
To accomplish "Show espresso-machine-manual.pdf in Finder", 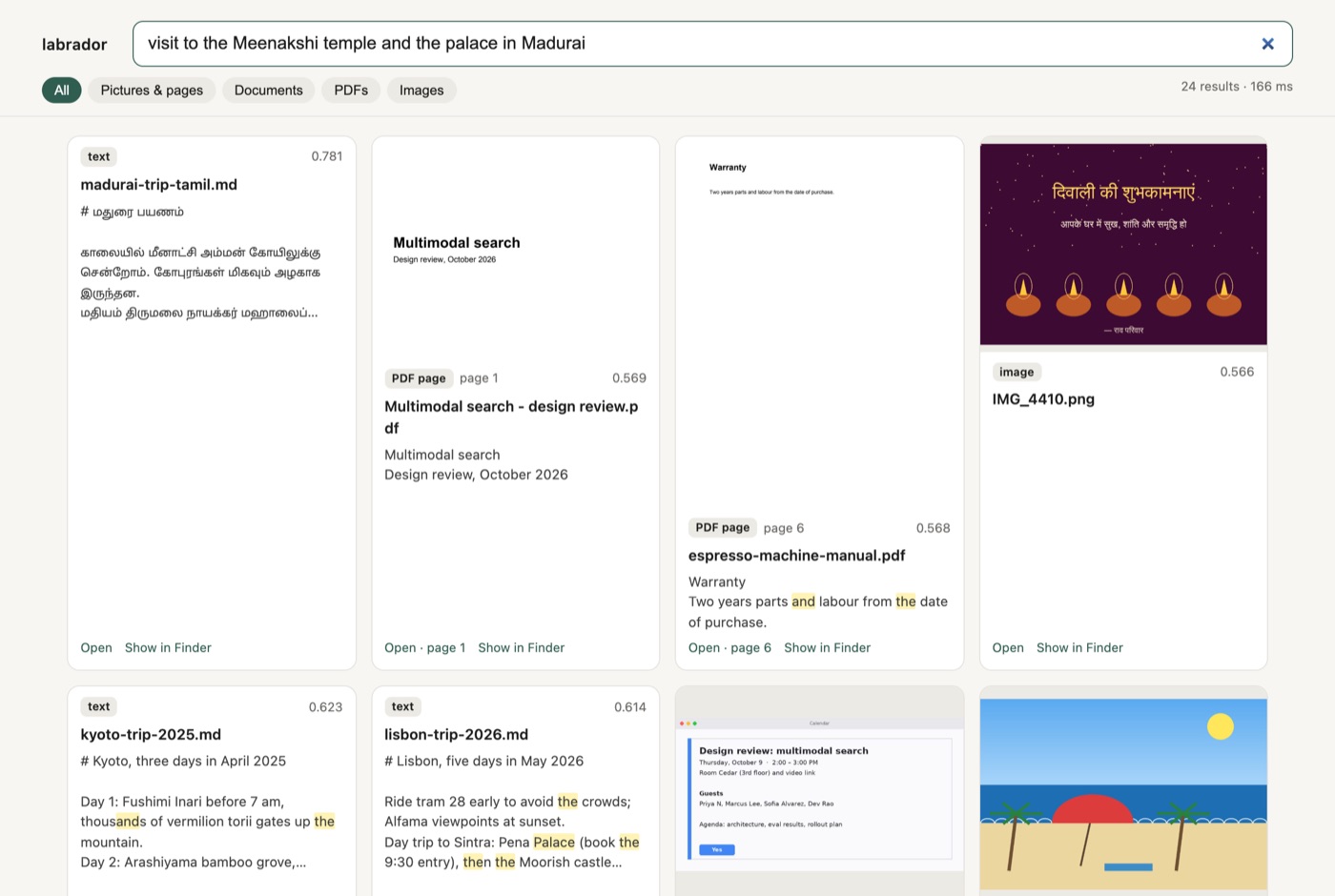I will tap(828, 648).
